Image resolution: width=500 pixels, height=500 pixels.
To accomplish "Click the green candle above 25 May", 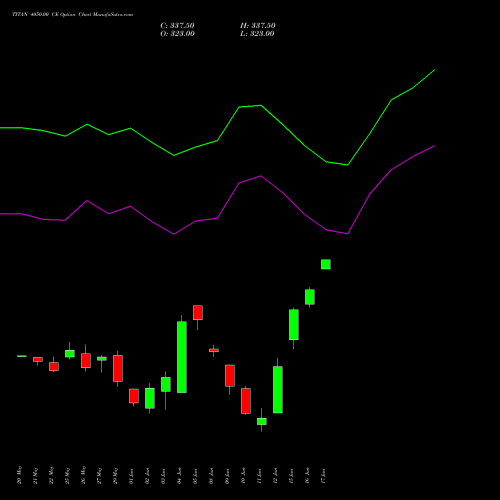I will (x=70, y=354).
